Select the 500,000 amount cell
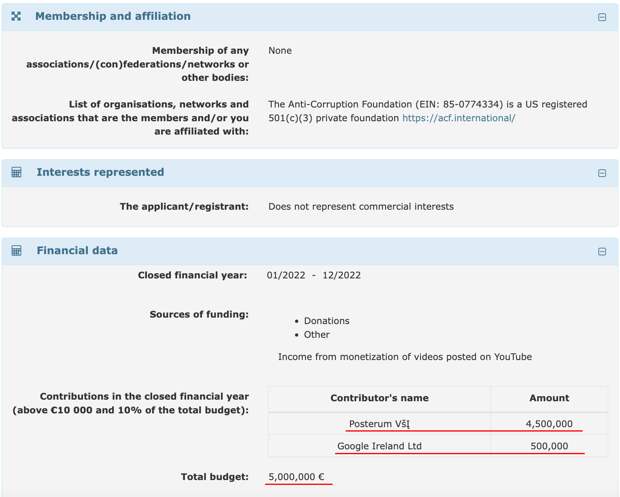Screen dimensions: 620x497 coord(549,446)
